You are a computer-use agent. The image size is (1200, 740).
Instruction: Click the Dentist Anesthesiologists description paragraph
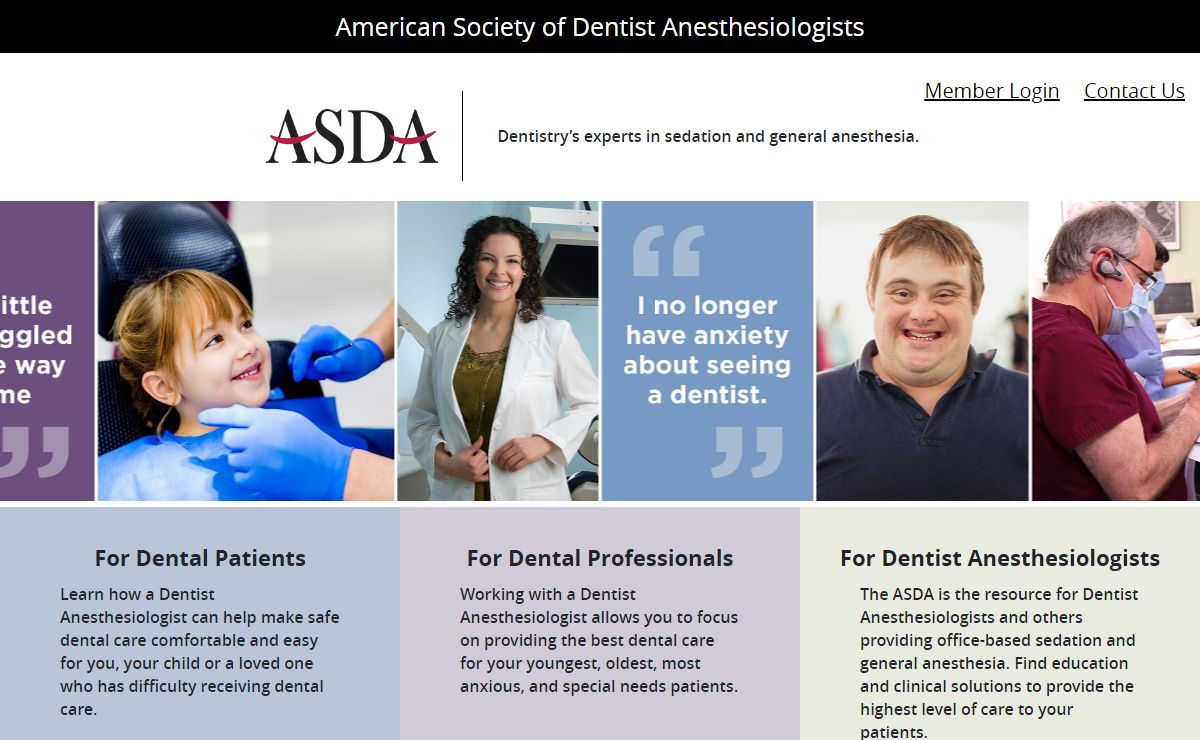point(1000,662)
